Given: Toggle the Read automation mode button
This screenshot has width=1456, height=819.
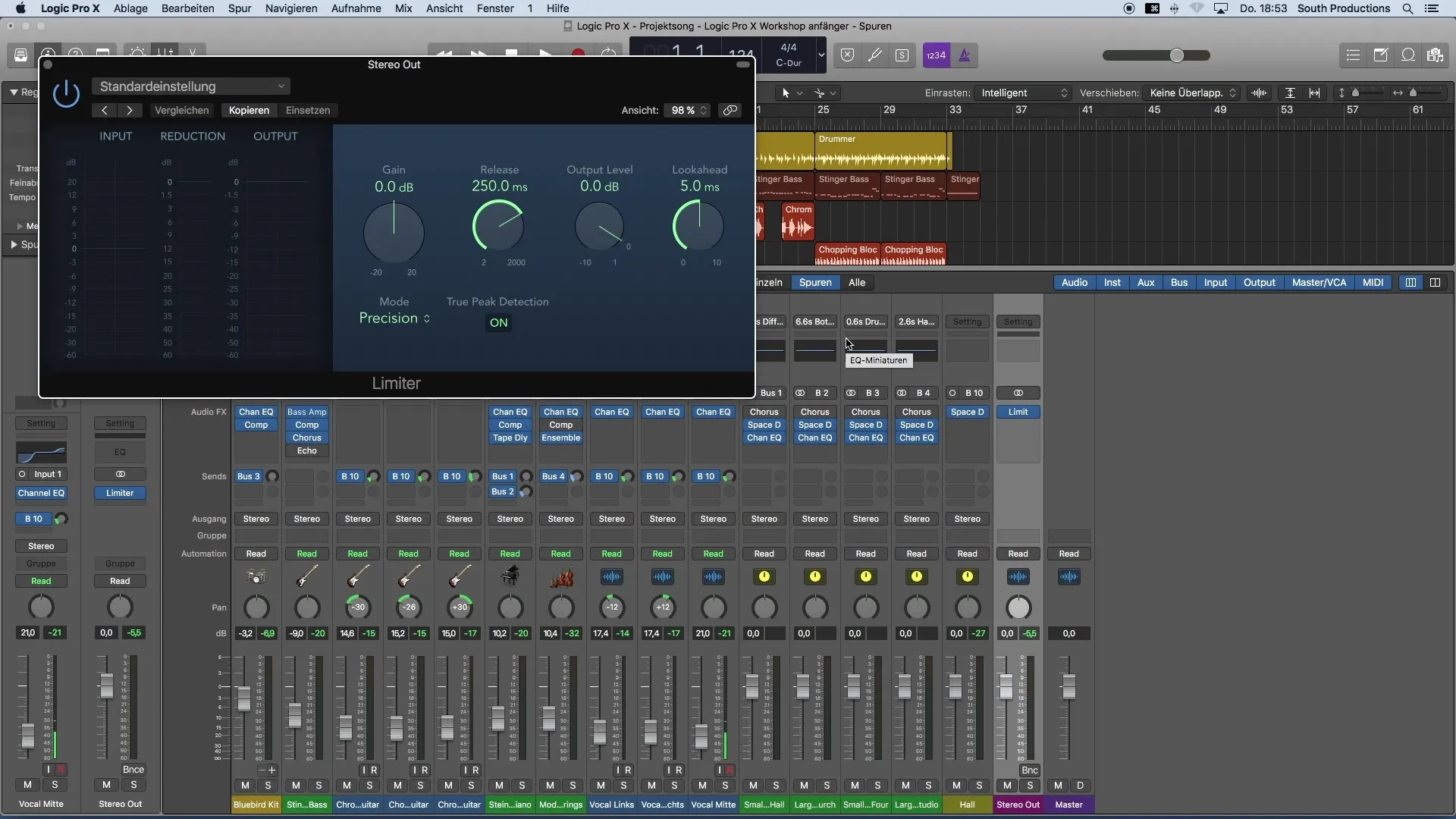Looking at the screenshot, I should 40,580.
